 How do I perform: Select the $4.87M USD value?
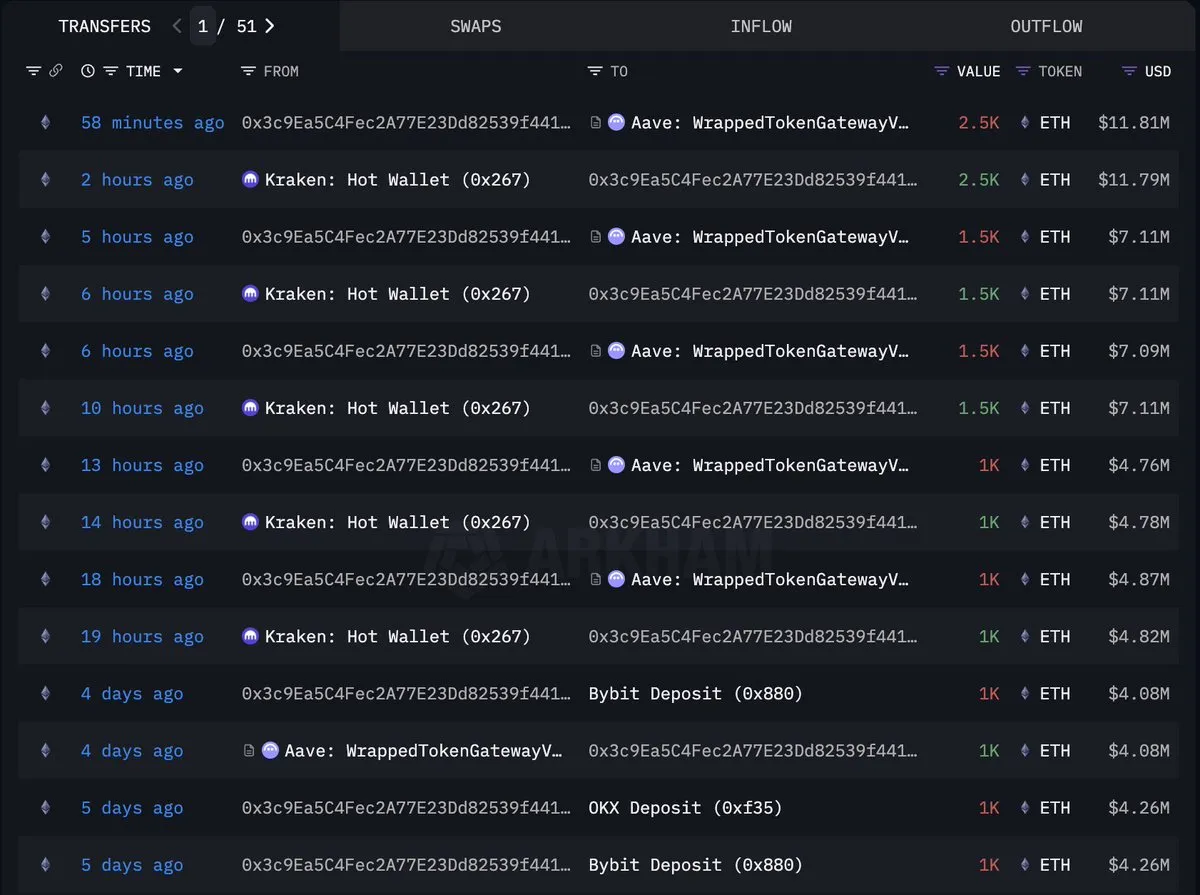[x=1139, y=579]
